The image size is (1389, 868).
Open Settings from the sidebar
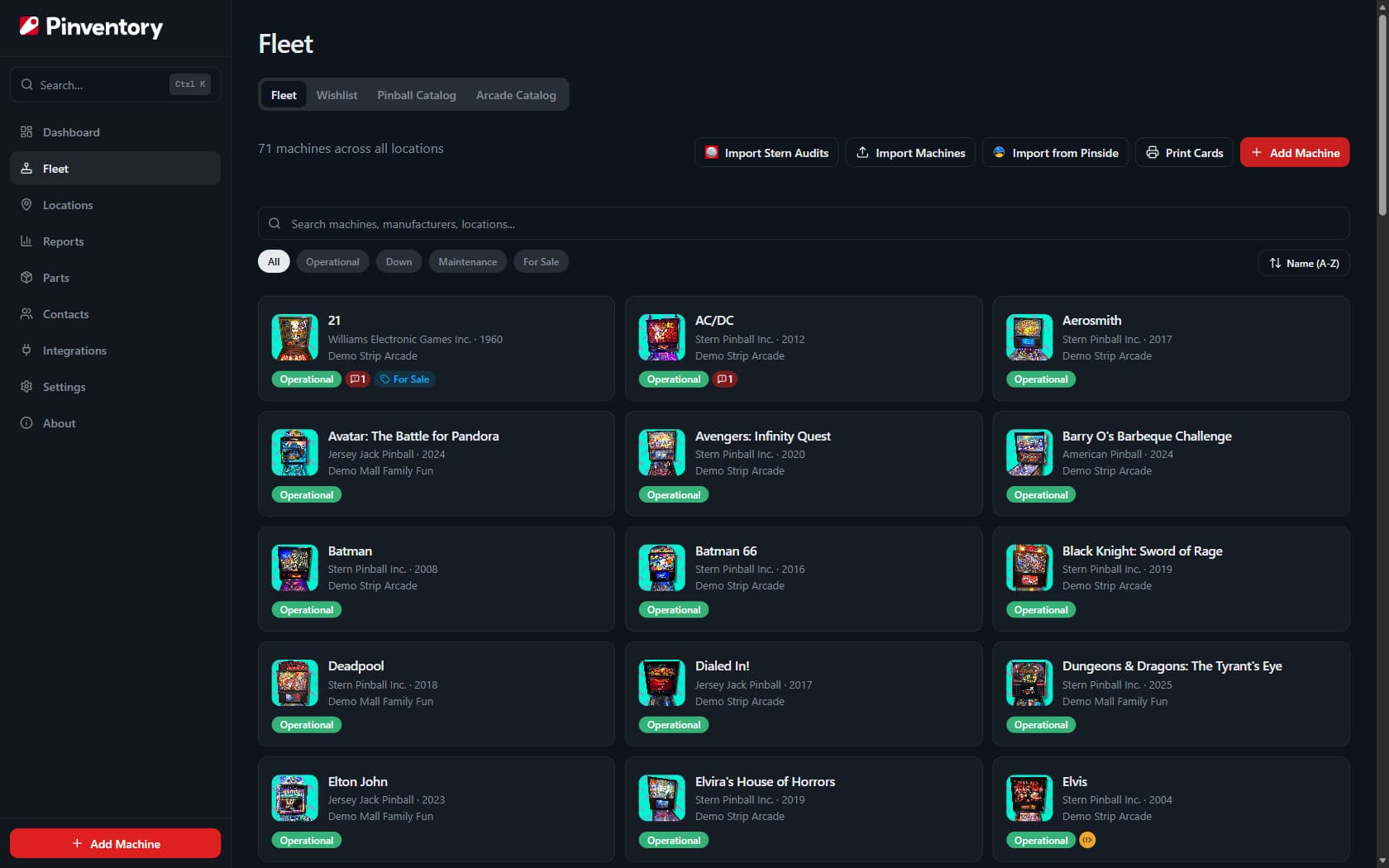click(115, 387)
